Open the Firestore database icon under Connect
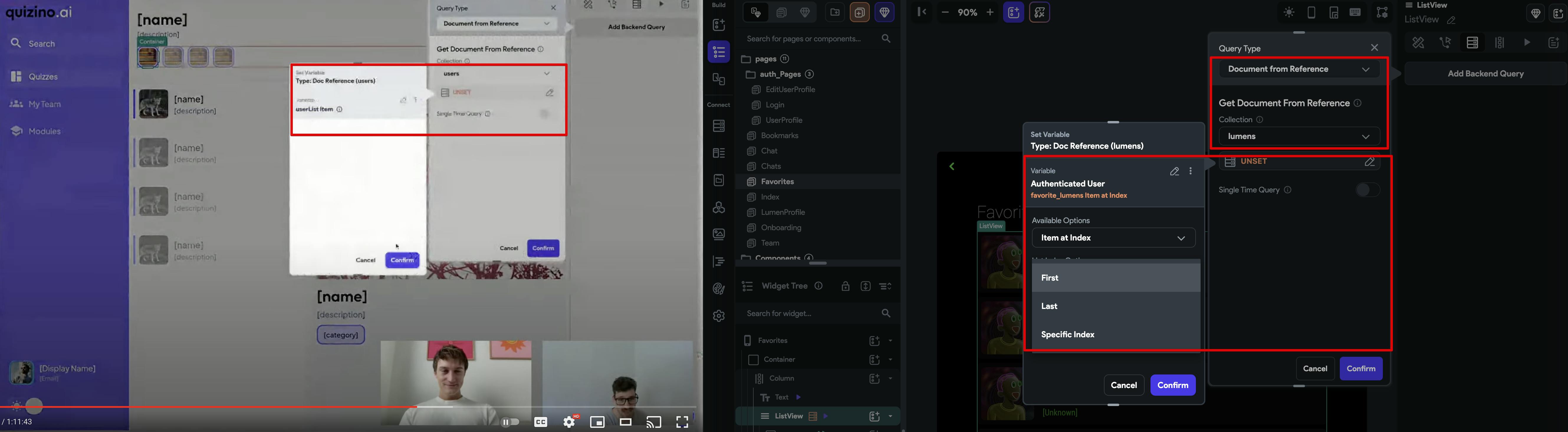 [x=719, y=125]
